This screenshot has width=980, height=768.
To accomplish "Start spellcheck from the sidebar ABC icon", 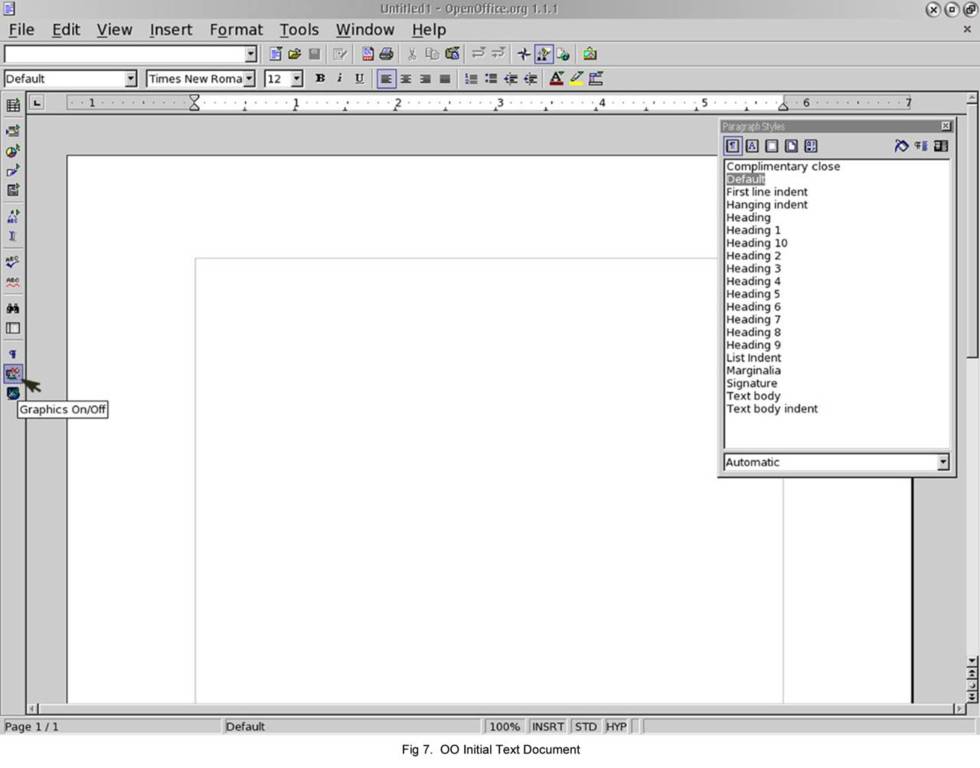I will (x=13, y=262).
